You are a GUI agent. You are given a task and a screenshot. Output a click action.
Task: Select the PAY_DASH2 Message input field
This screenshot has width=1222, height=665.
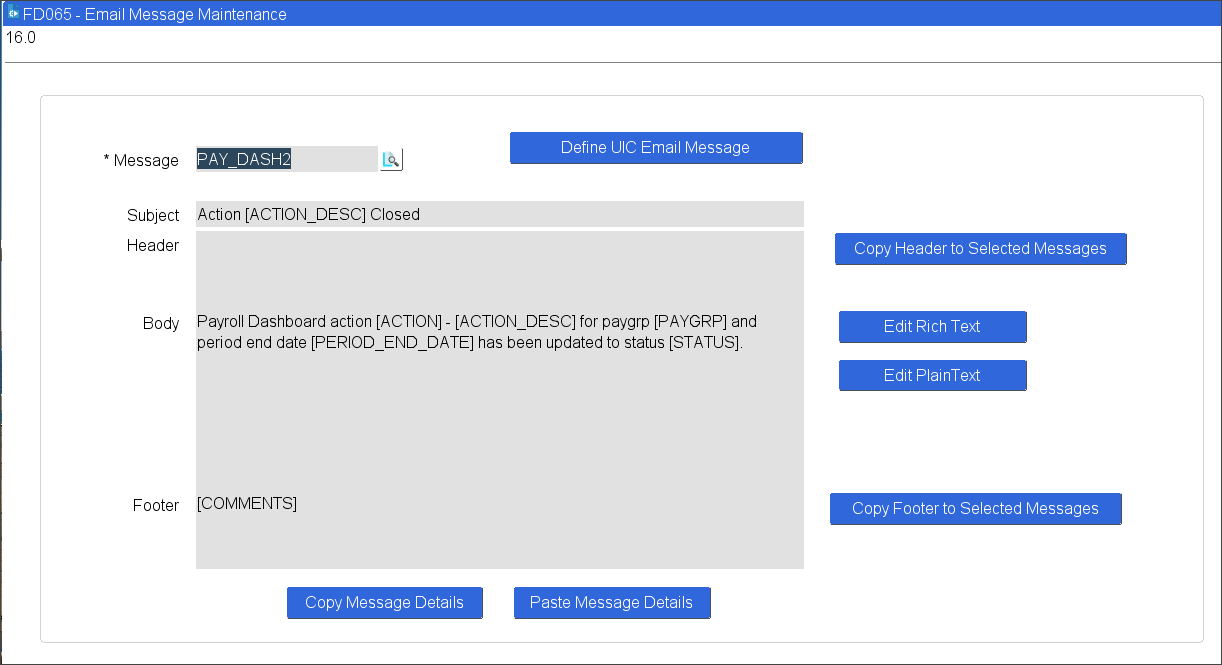click(286, 159)
